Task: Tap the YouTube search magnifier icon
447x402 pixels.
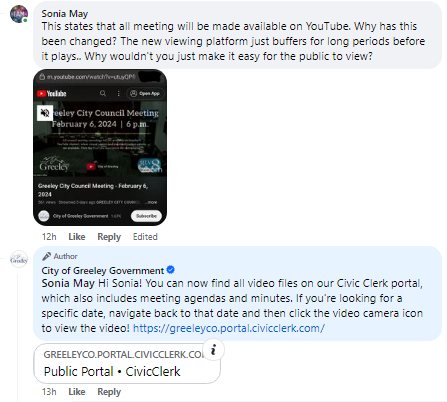Action: [x=103, y=94]
